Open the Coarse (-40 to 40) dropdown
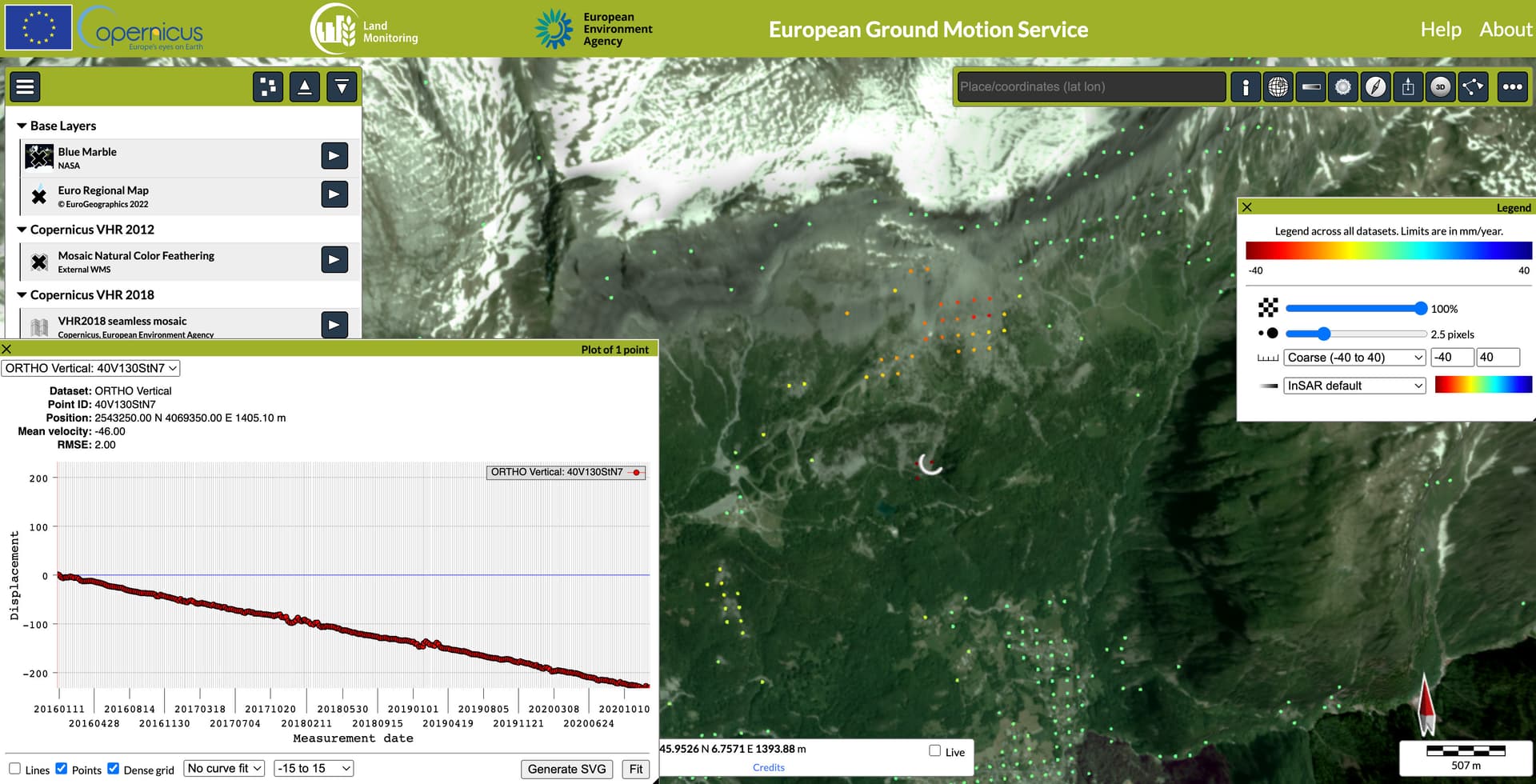Viewport: 1536px width, 784px height. [1354, 358]
